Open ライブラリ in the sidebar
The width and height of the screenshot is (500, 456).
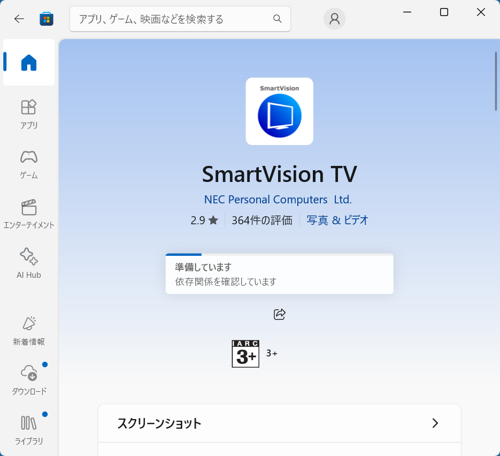(x=29, y=430)
